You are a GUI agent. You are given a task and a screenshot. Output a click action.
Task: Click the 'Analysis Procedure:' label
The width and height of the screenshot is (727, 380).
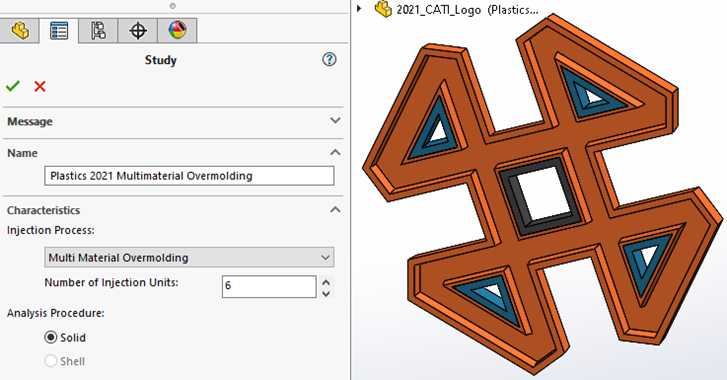[x=56, y=313]
